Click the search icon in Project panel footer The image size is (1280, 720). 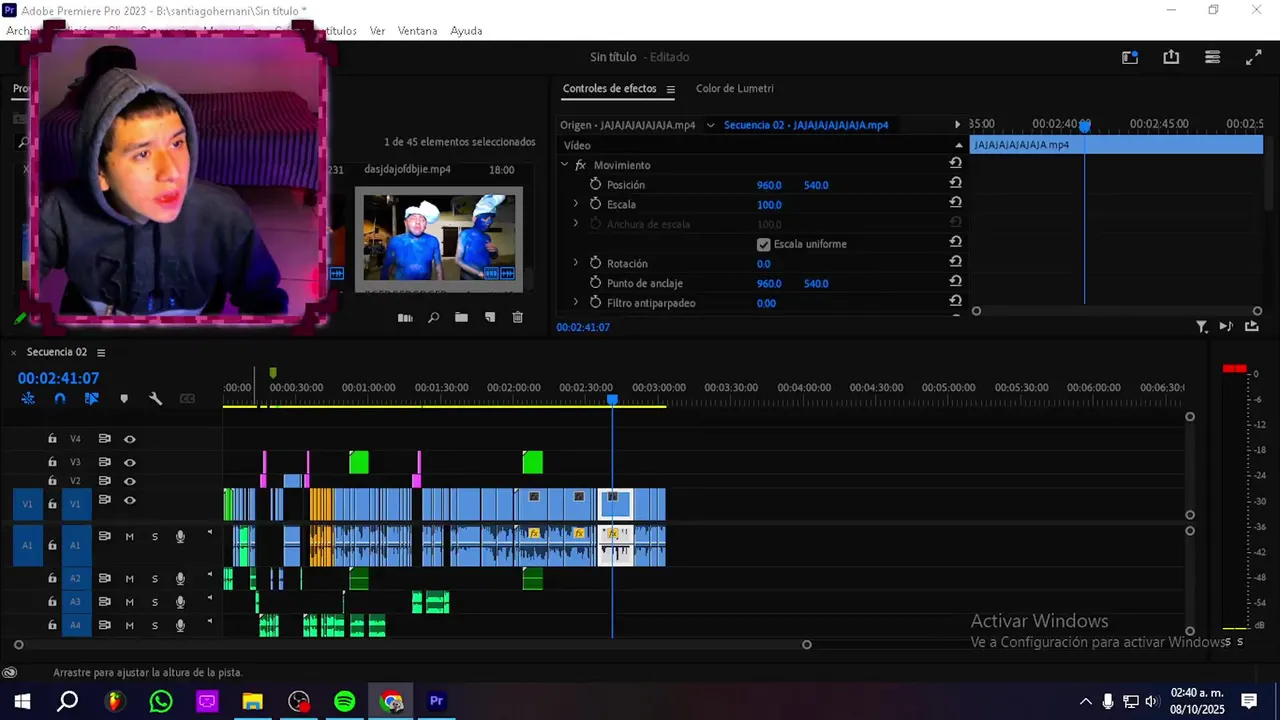click(x=433, y=317)
